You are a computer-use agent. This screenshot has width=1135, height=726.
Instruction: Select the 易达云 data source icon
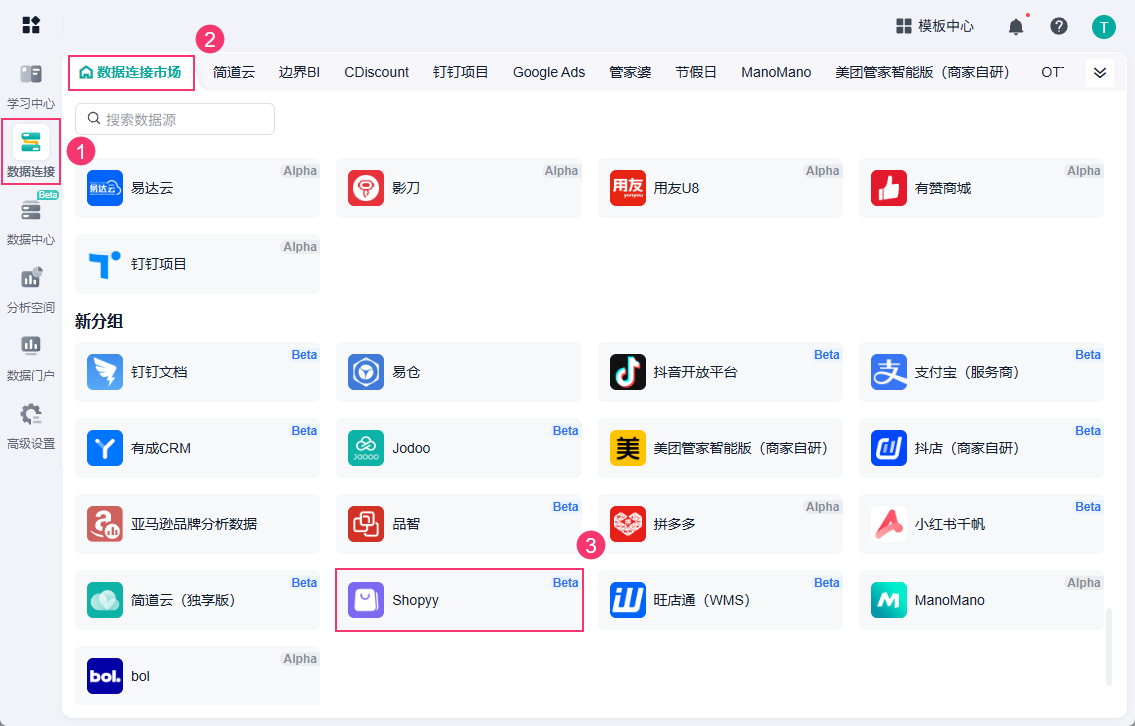coord(105,188)
